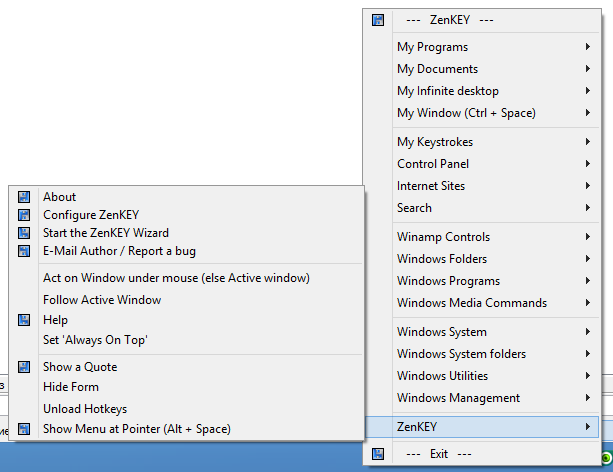Expand the Winamp Controls submenu arrow
The height and width of the screenshot is (472, 613).
coord(587,237)
